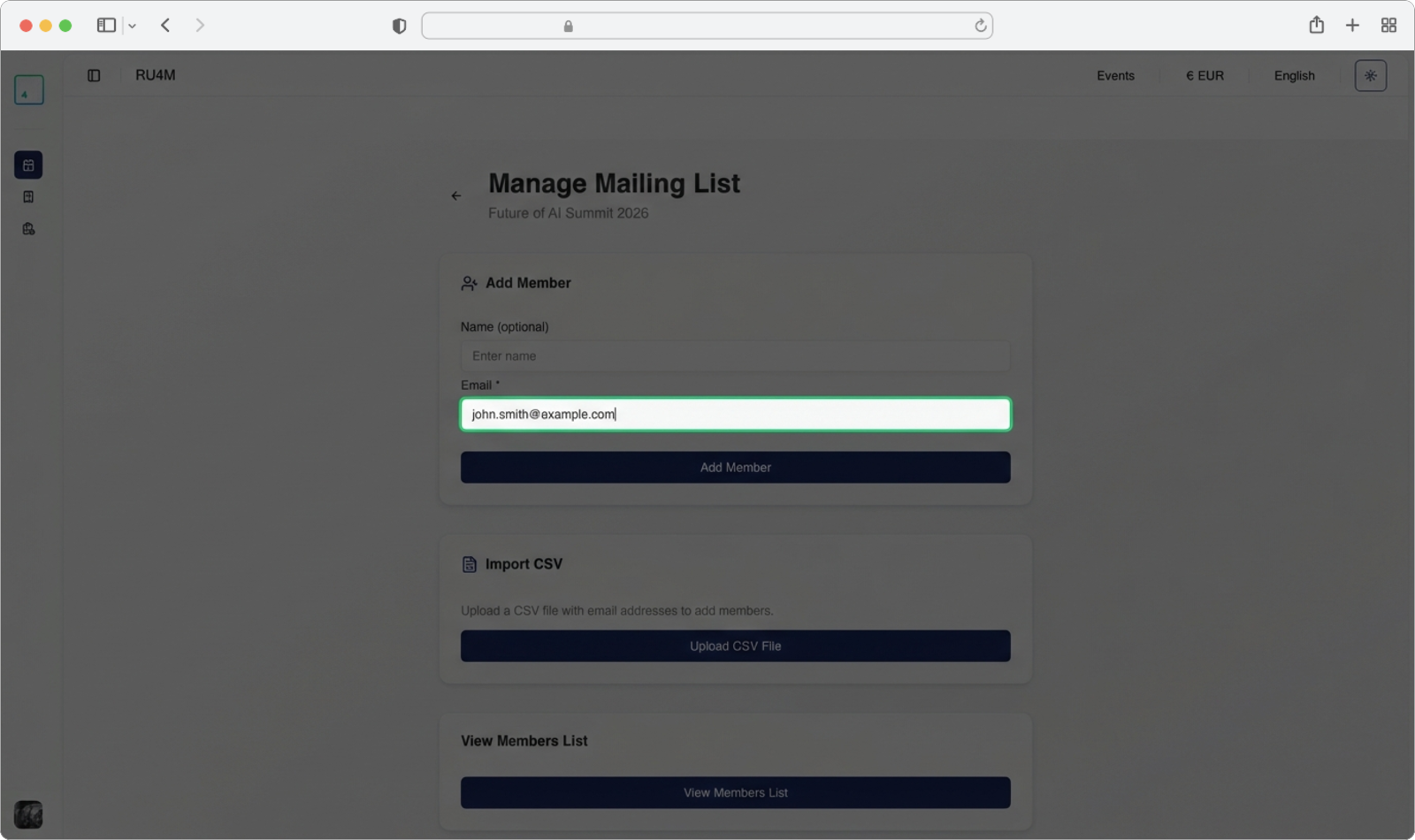Click the Safari reload page icon
1415x840 pixels.
tap(980, 27)
